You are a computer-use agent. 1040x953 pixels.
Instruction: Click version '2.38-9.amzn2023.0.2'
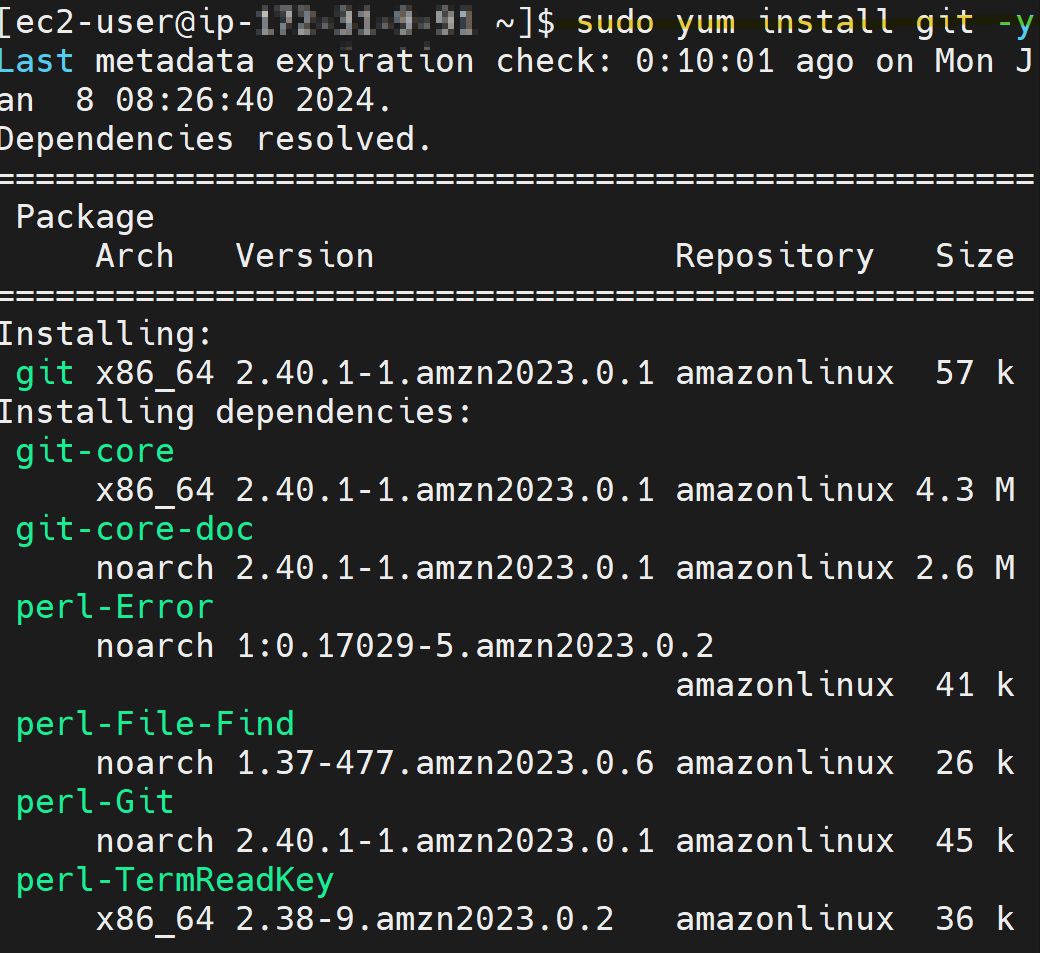click(x=425, y=920)
